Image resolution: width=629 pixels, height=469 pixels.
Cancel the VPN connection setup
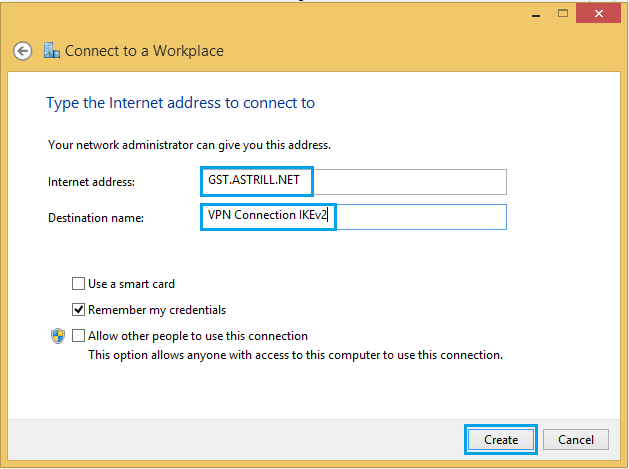[x=576, y=440]
